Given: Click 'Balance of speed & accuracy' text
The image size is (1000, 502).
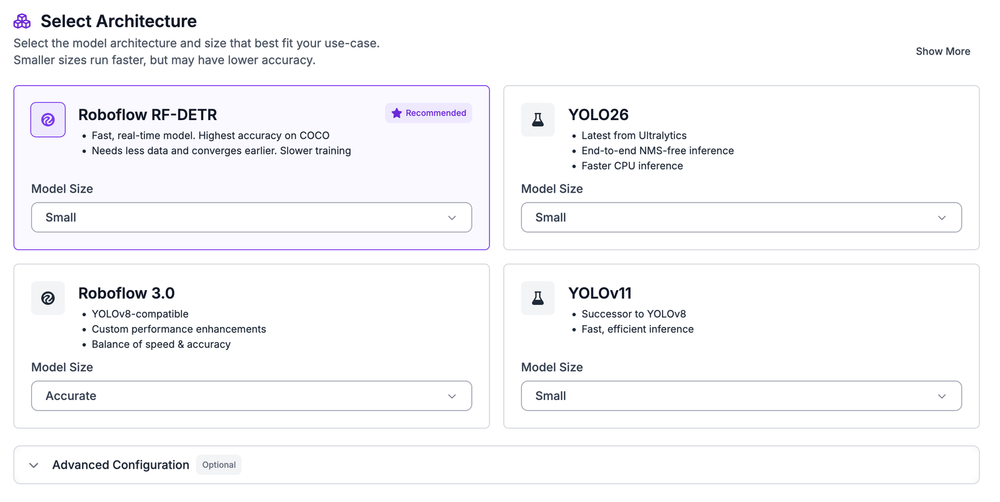Looking at the screenshot, I should point(161,344).
